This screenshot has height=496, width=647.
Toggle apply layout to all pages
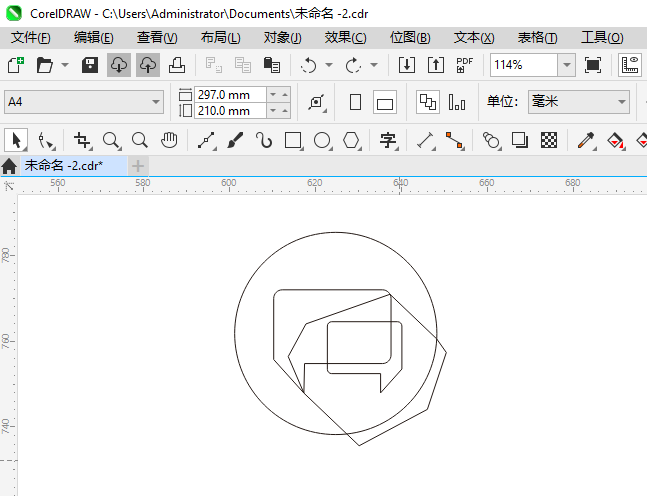427,102
